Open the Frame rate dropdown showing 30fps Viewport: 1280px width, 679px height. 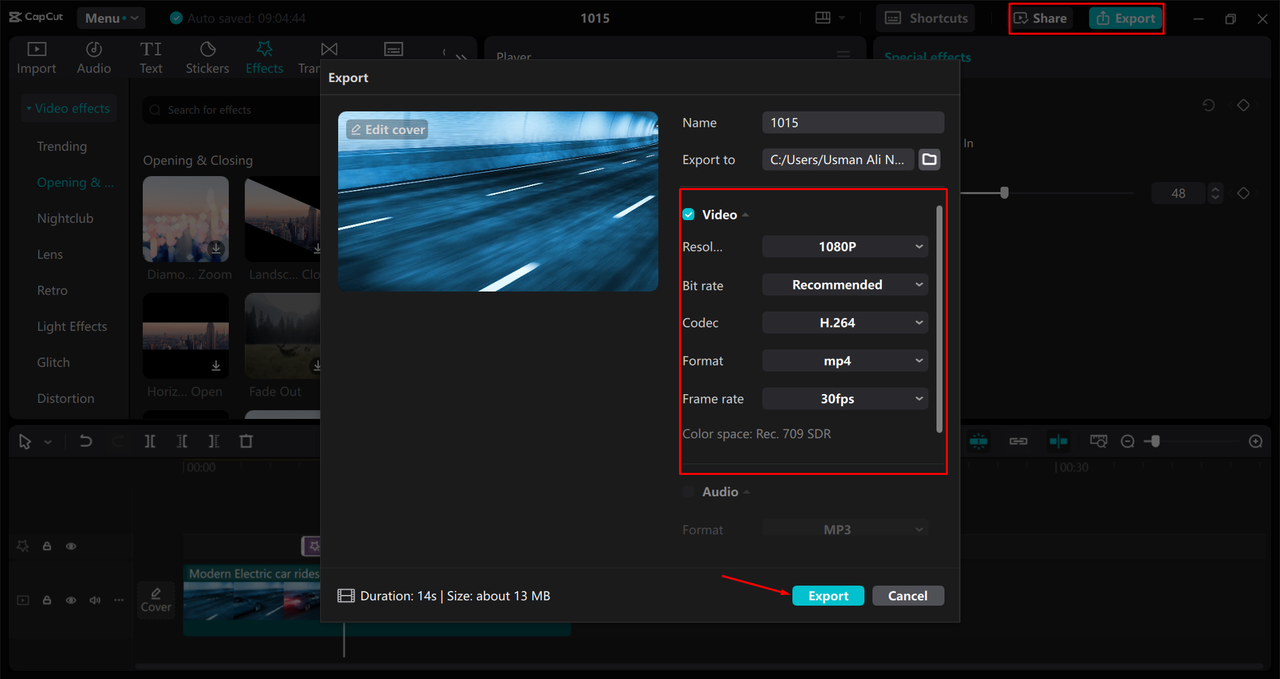(x=845, y=399)
